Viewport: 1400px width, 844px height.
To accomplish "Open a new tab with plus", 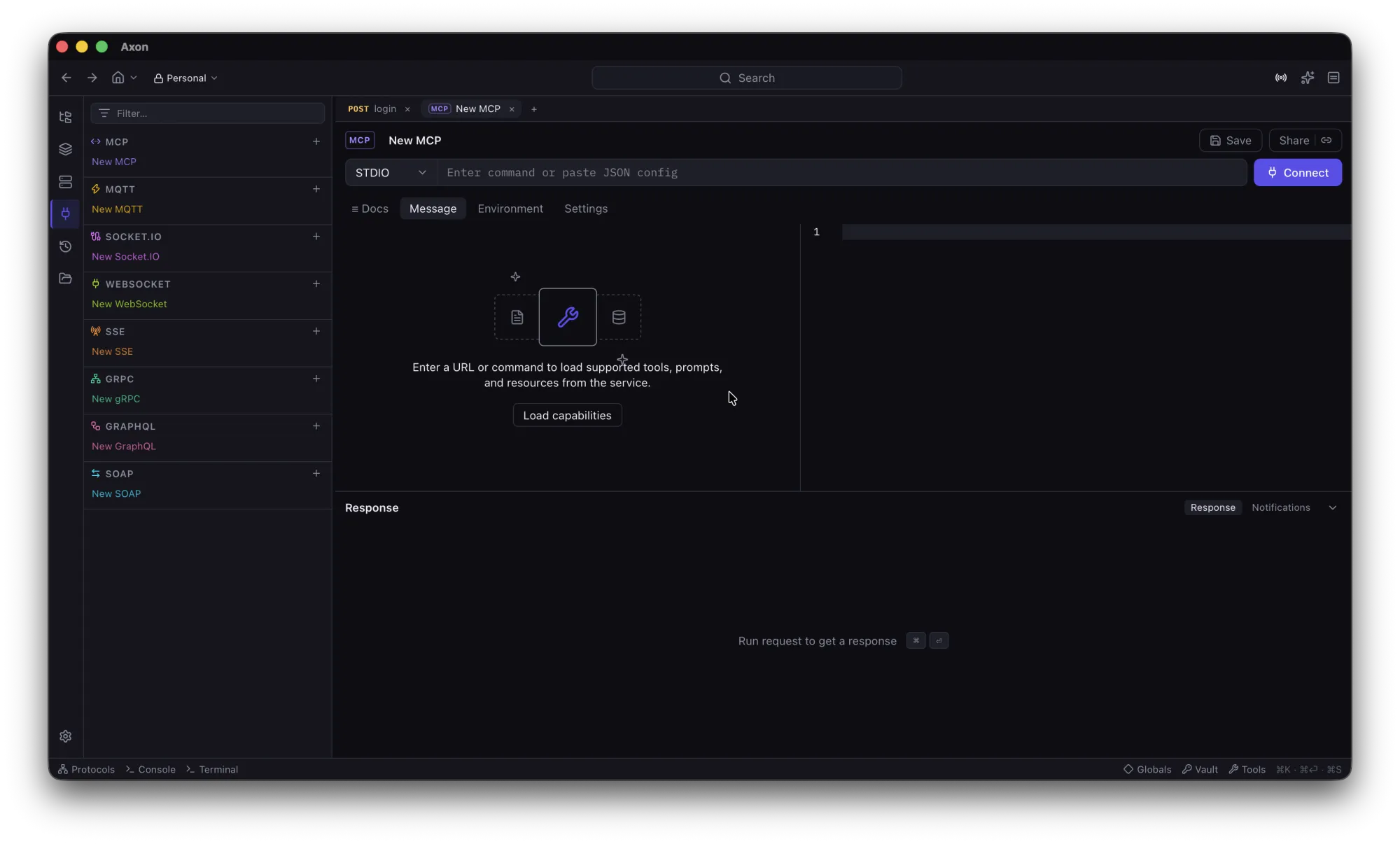I will (533, 109).
